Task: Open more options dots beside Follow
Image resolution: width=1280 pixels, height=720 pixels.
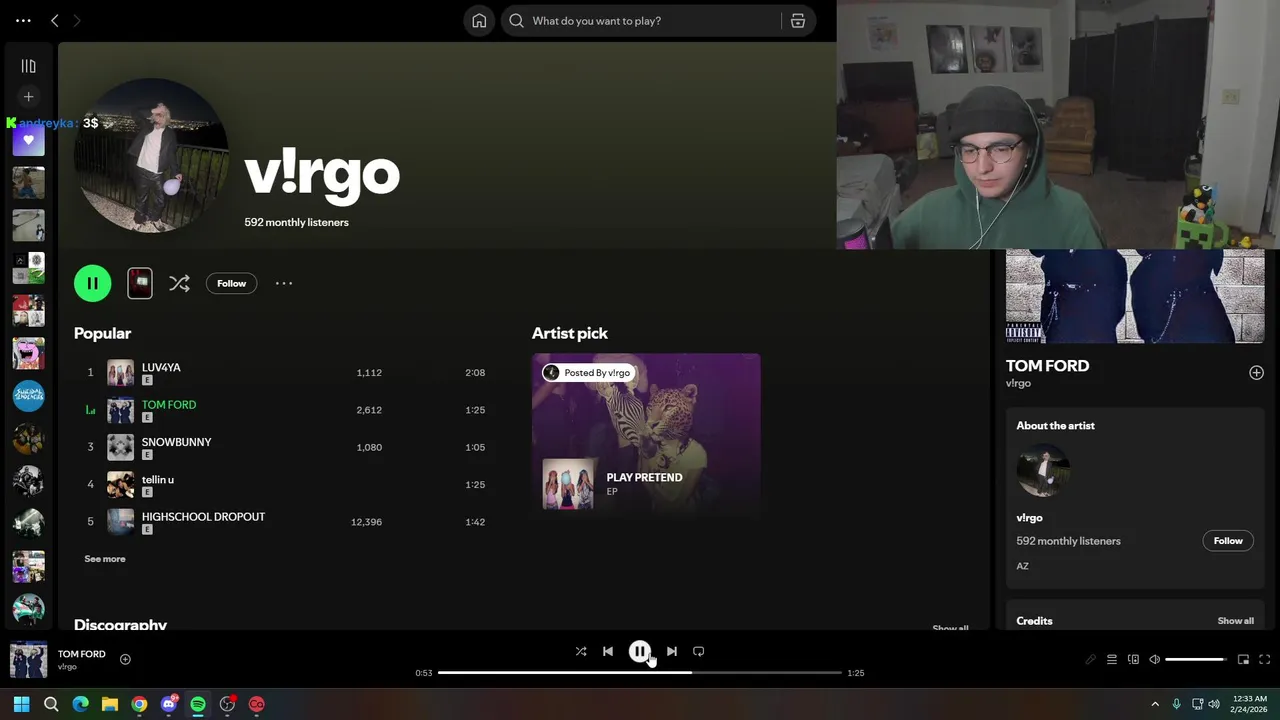Action: 284,284
